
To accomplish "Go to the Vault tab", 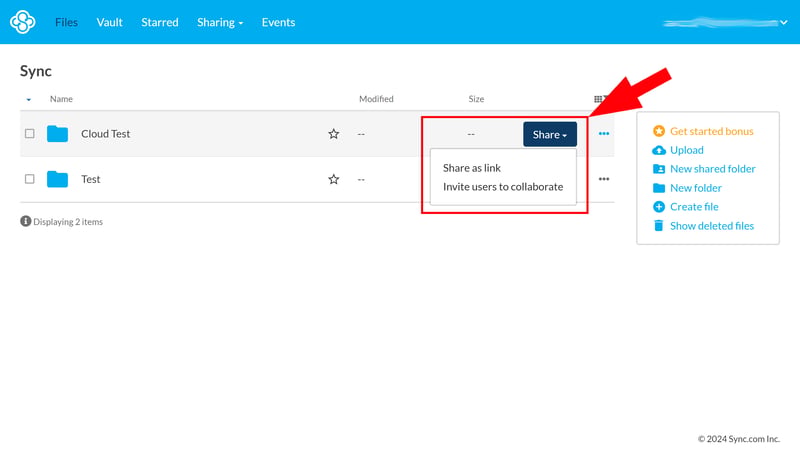I will [x=109, y=22].
